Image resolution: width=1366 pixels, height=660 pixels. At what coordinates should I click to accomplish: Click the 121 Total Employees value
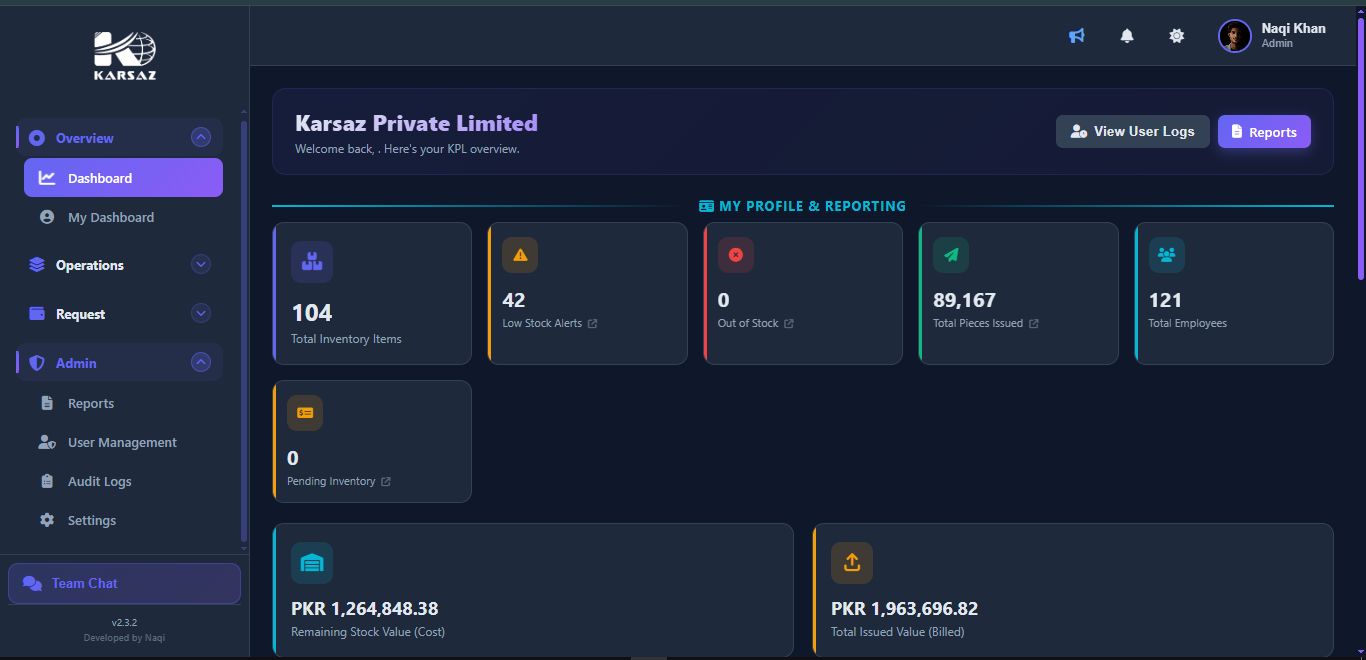coord(1165,300)
